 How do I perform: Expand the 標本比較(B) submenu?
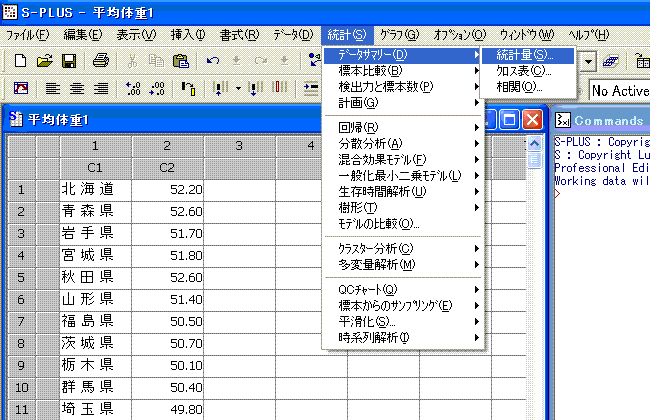pos(403,70)
